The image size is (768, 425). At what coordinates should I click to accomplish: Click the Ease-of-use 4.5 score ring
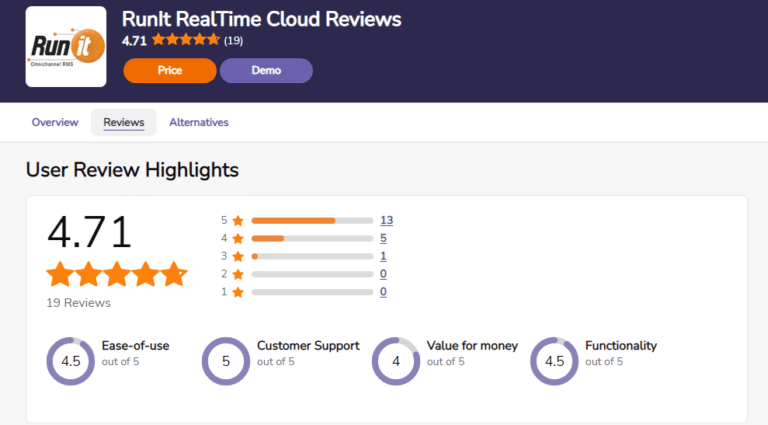70,361
